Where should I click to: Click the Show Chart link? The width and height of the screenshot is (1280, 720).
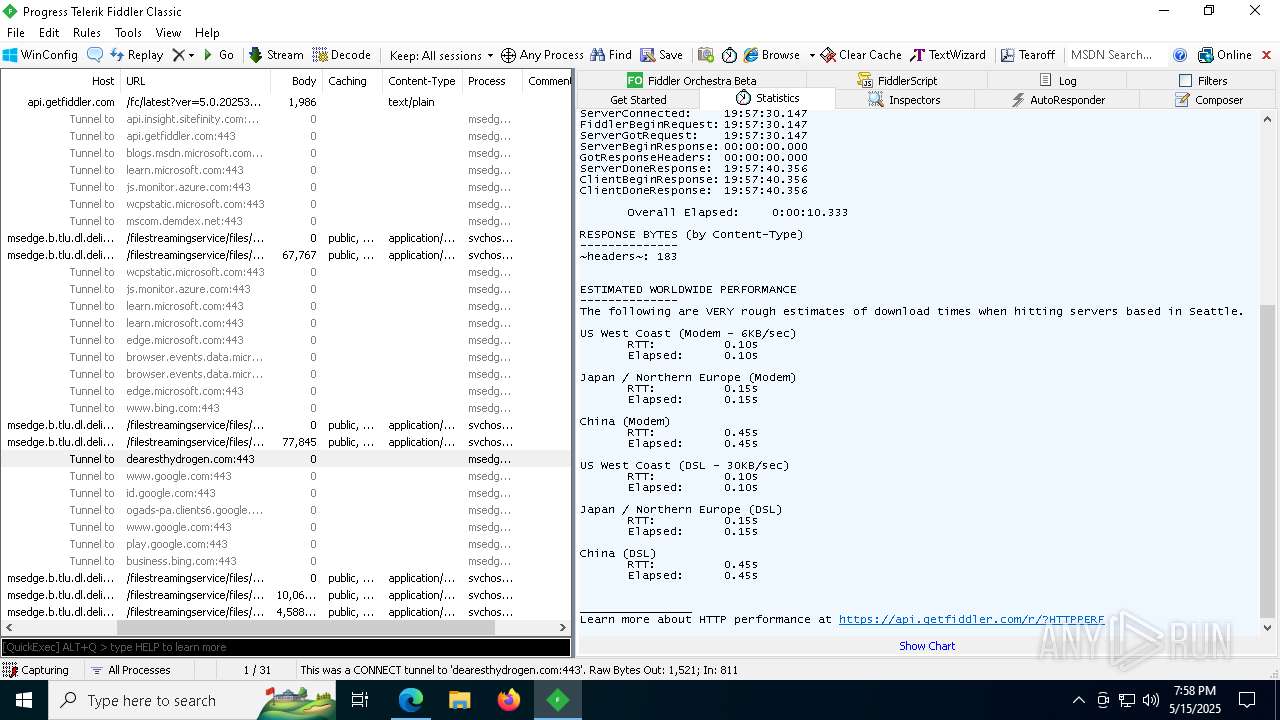click(927, 646)
